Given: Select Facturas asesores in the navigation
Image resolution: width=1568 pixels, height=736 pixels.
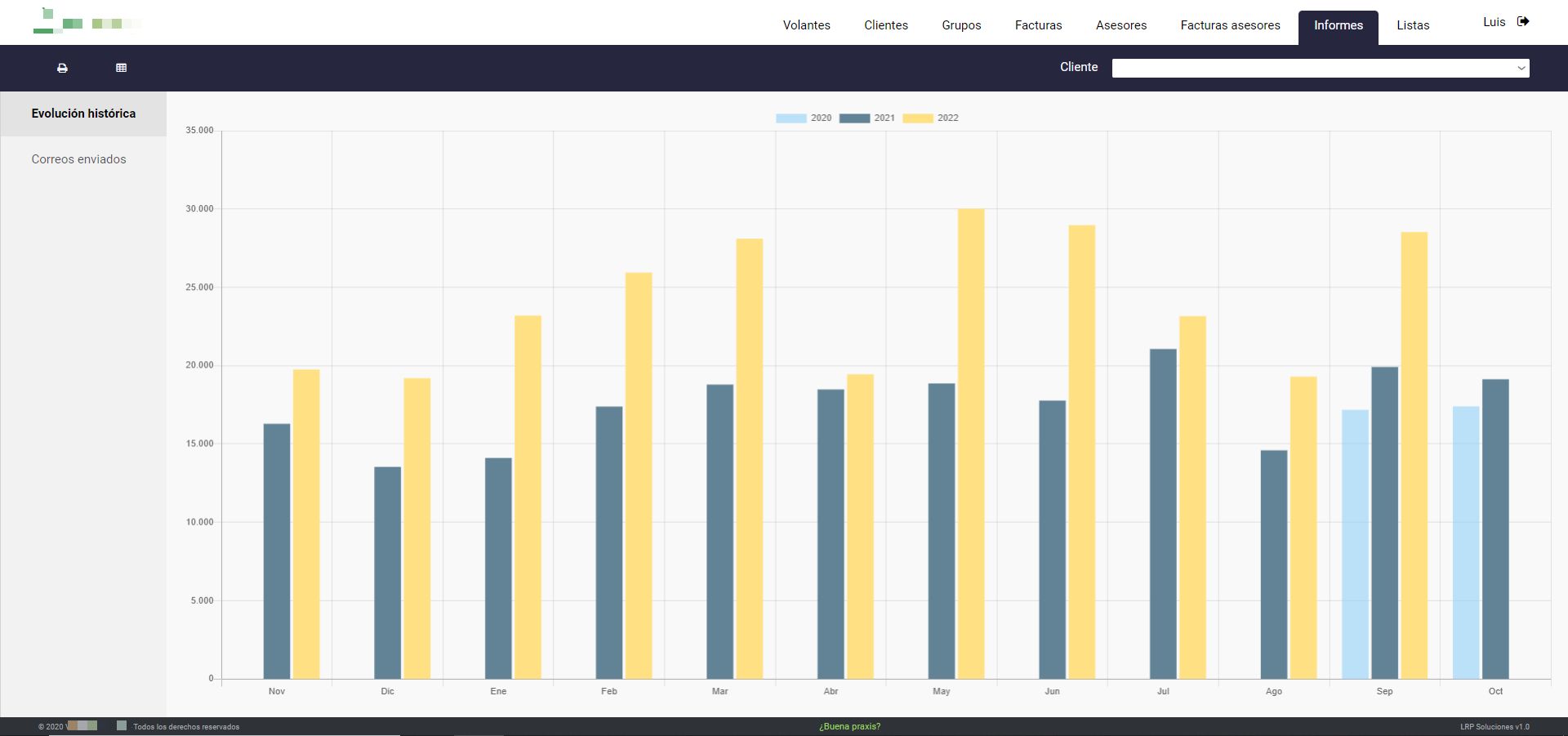Looking at the screenshot, I should tap(1230, 25).
